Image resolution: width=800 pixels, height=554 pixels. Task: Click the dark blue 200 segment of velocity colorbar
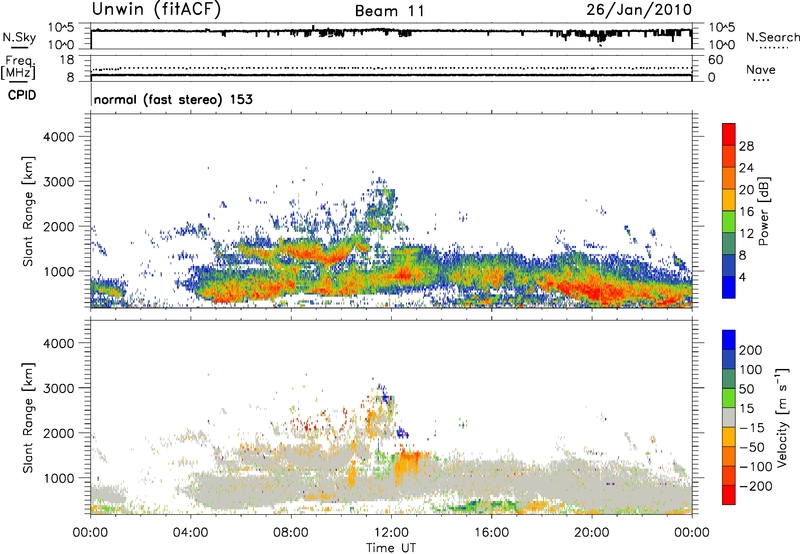729,340
